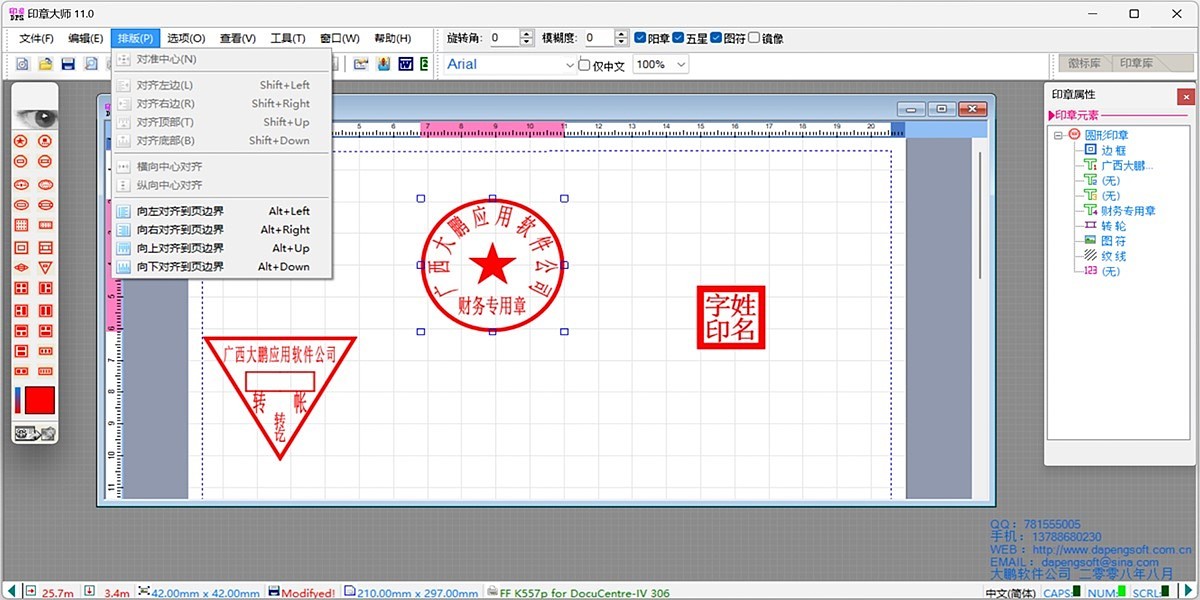
Task: Collapse the 圆形印章 tree node
Action: coord(1059,134)
